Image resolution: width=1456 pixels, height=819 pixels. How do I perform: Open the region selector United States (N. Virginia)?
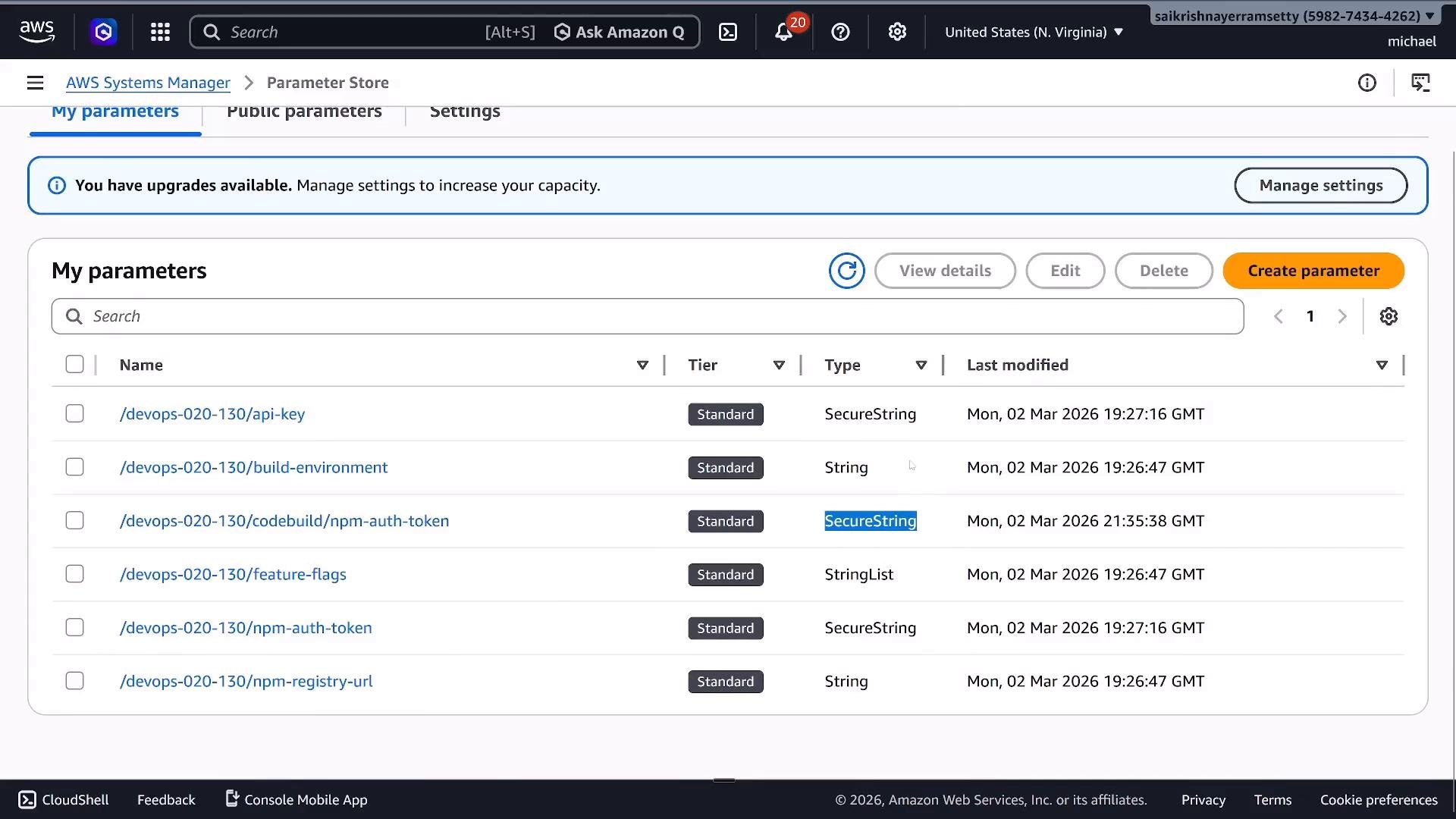coord(1034,32)
